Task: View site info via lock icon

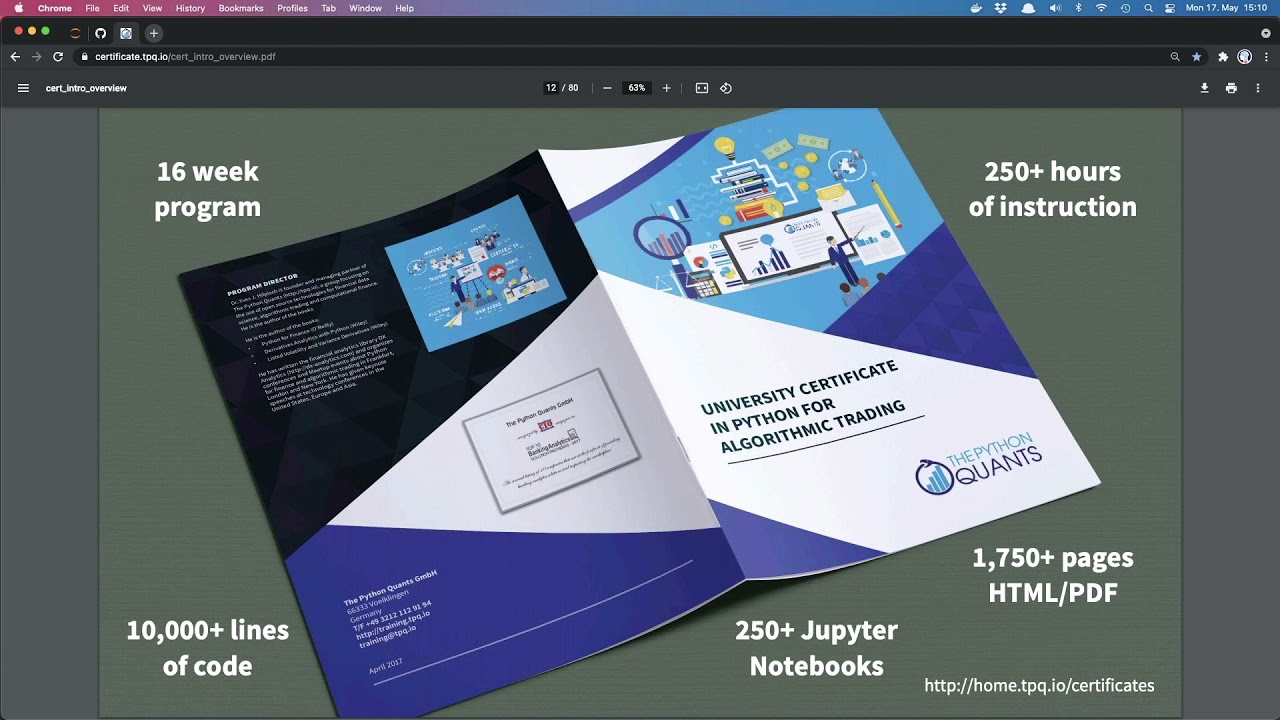Action: pos(85,57)
